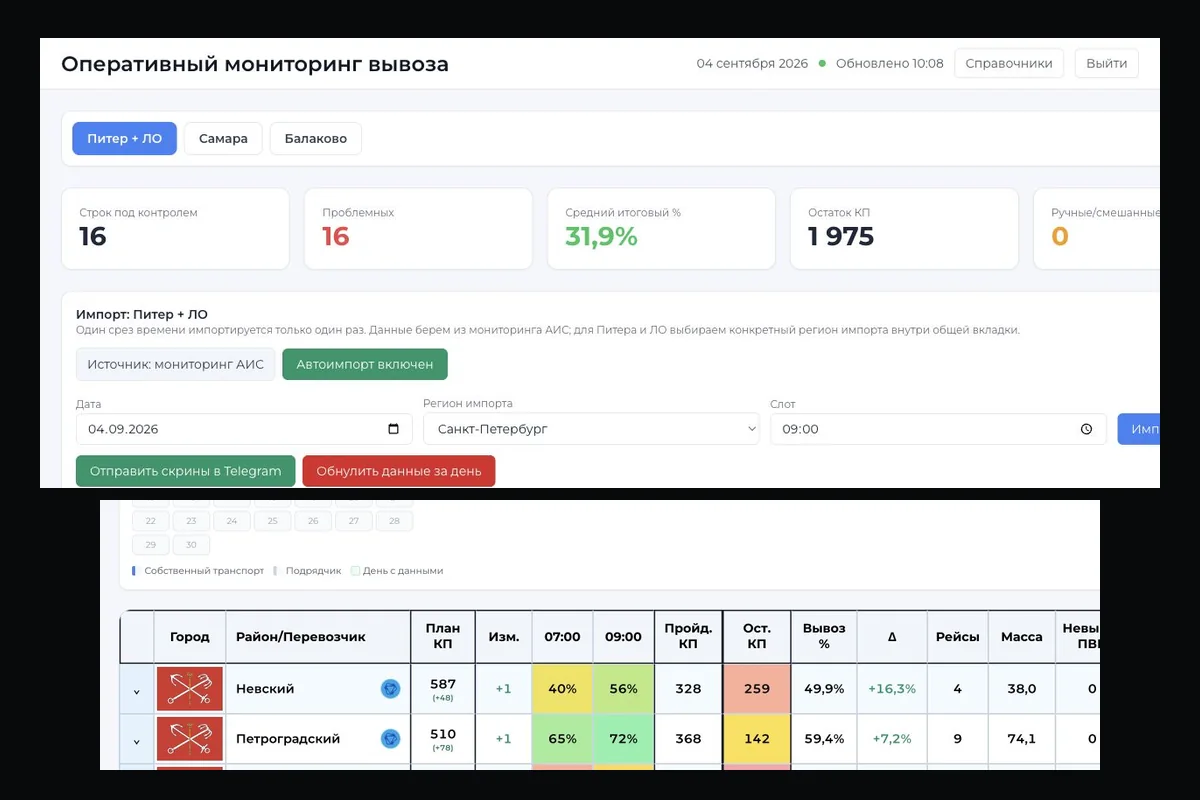The height and width of the screenshot is (800, 1200).
Task: Click the +7,2% delta value
Action: [x=892, y=739]
